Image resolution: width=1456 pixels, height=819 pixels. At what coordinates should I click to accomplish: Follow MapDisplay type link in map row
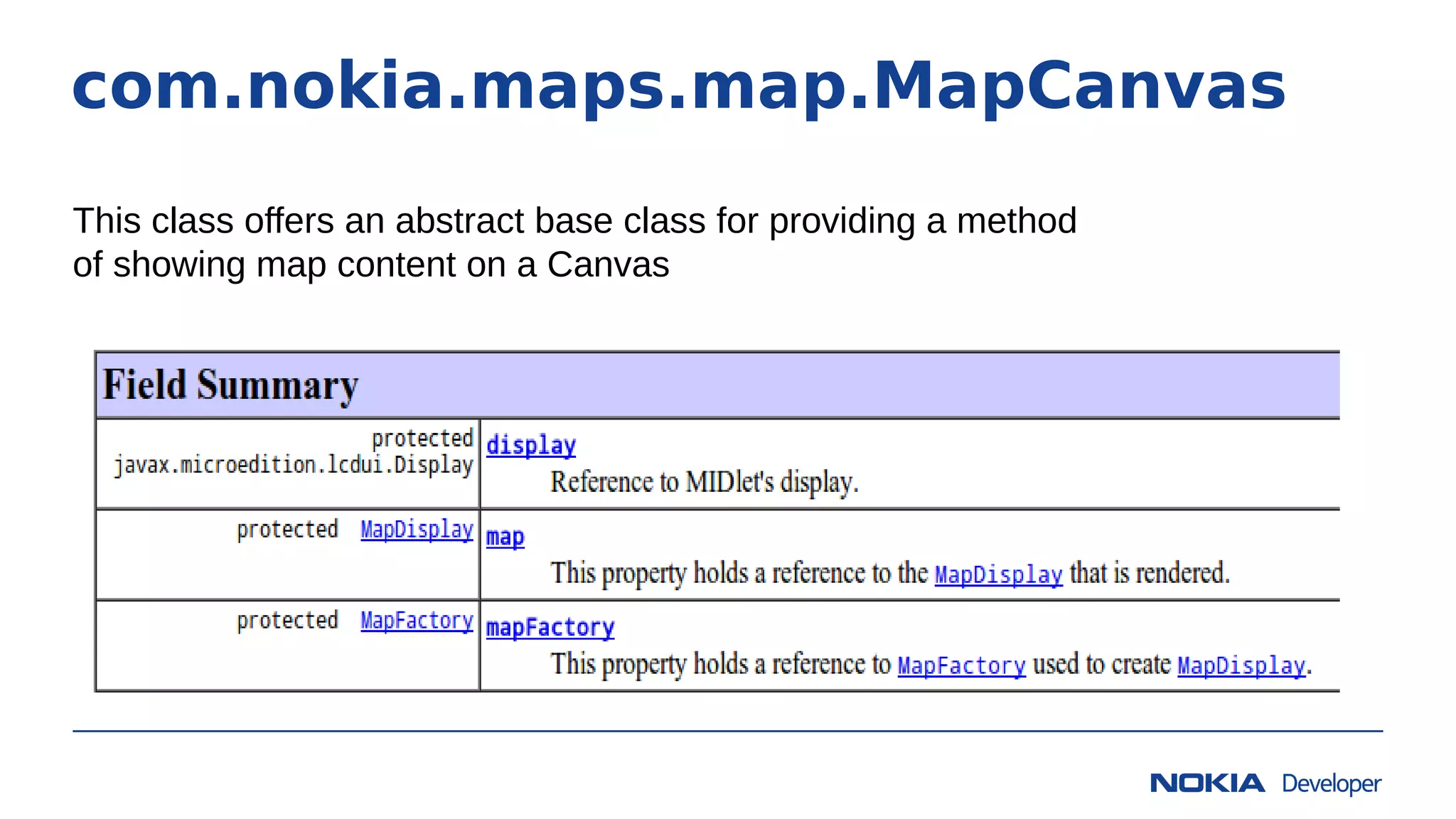click(x=417, y=530)
